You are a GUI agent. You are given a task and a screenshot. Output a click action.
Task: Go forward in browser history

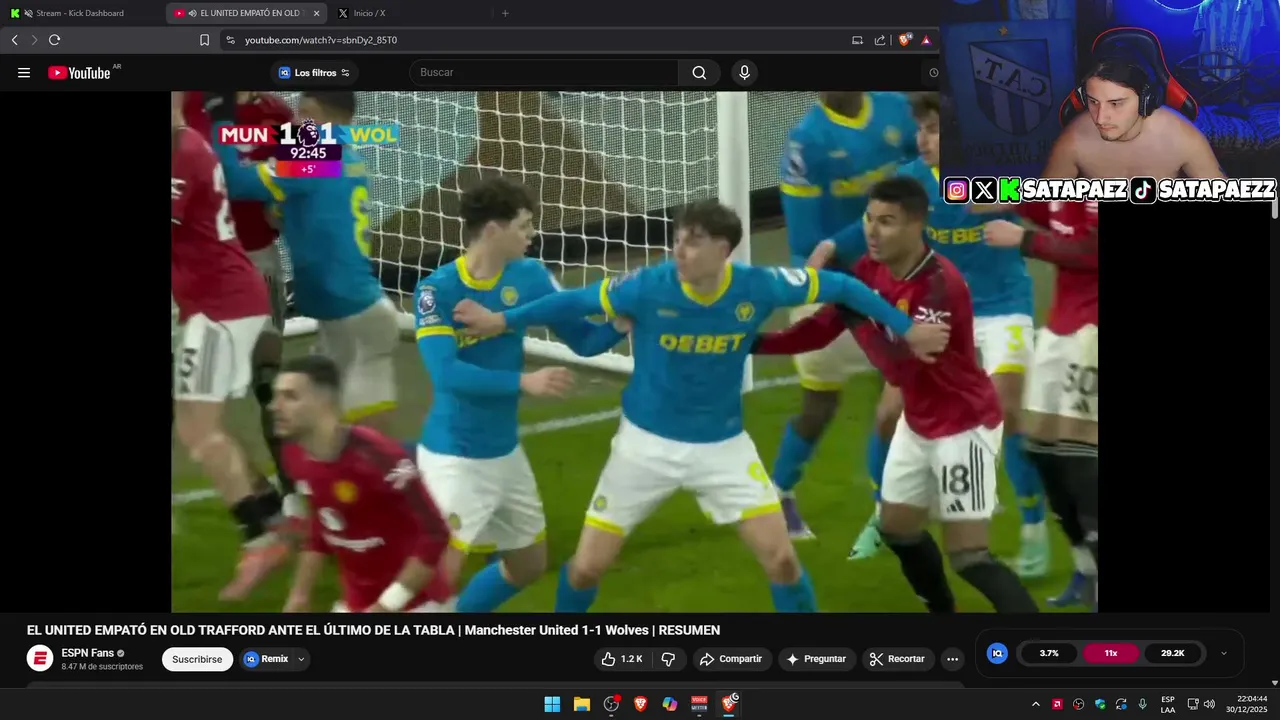[34, 40]
